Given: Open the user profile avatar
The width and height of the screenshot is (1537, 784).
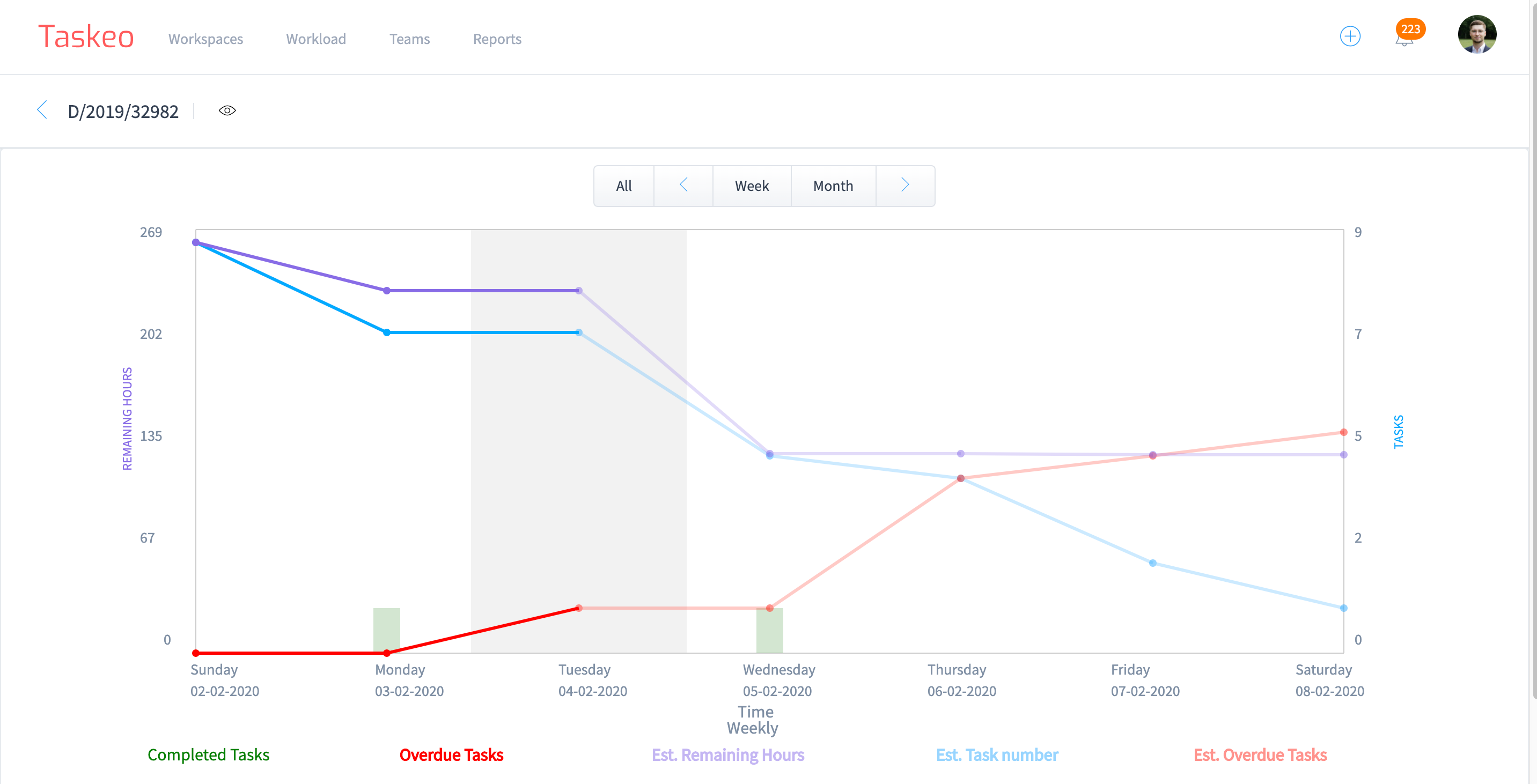Looking at the screenshot, I should (x=1476, y=34).
